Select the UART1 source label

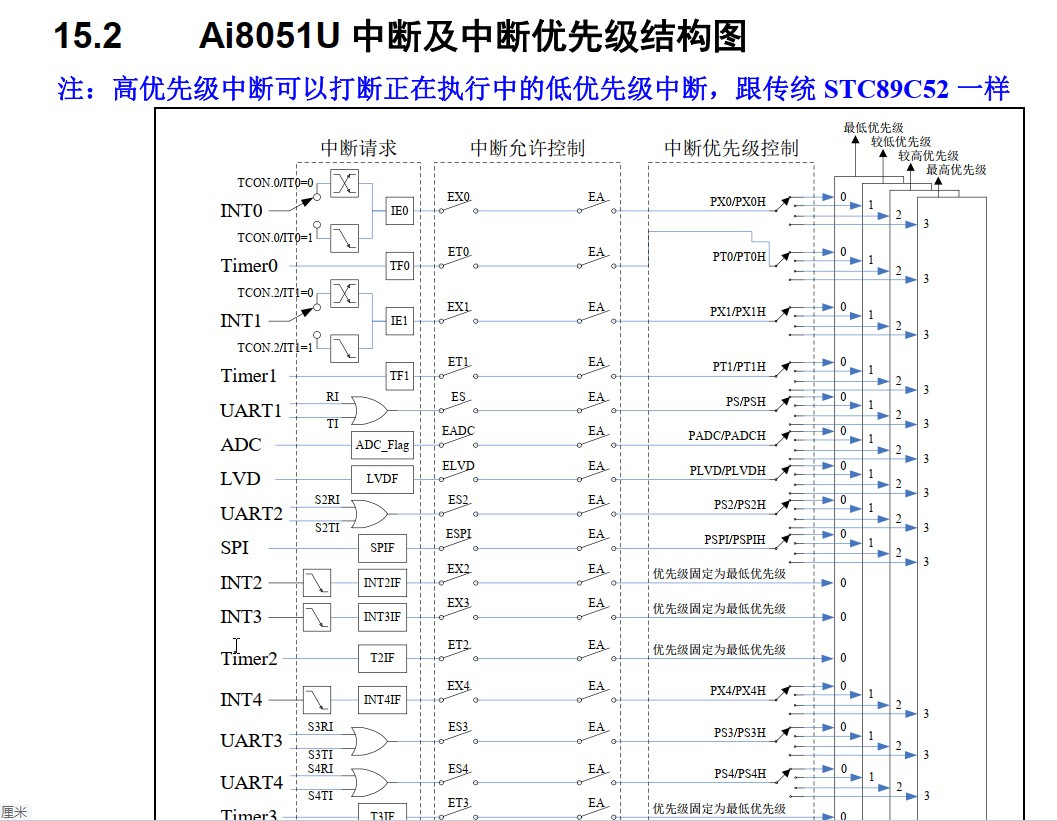click(251, 410)
